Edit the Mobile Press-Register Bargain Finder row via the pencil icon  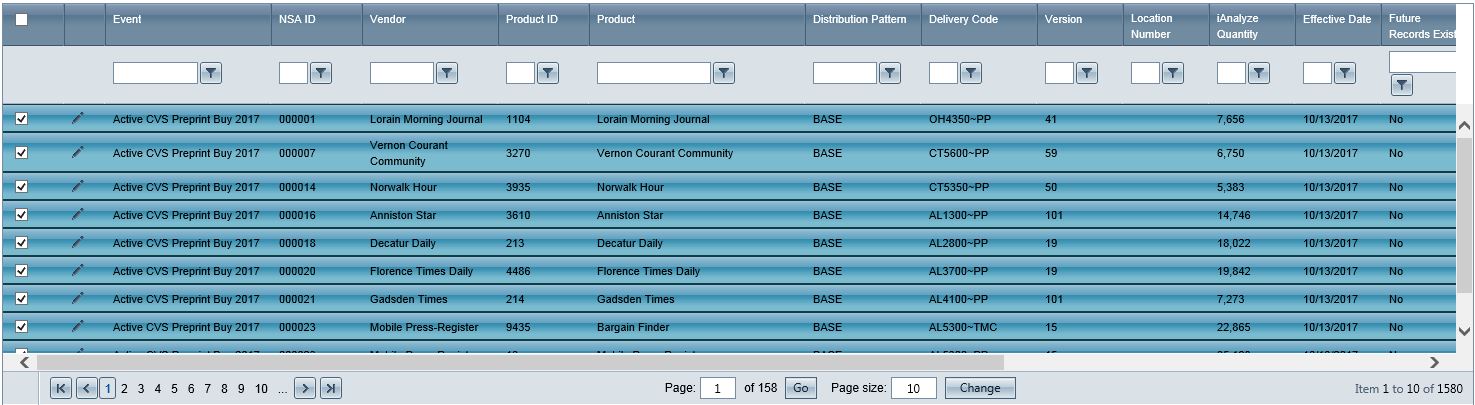[78, 326]
